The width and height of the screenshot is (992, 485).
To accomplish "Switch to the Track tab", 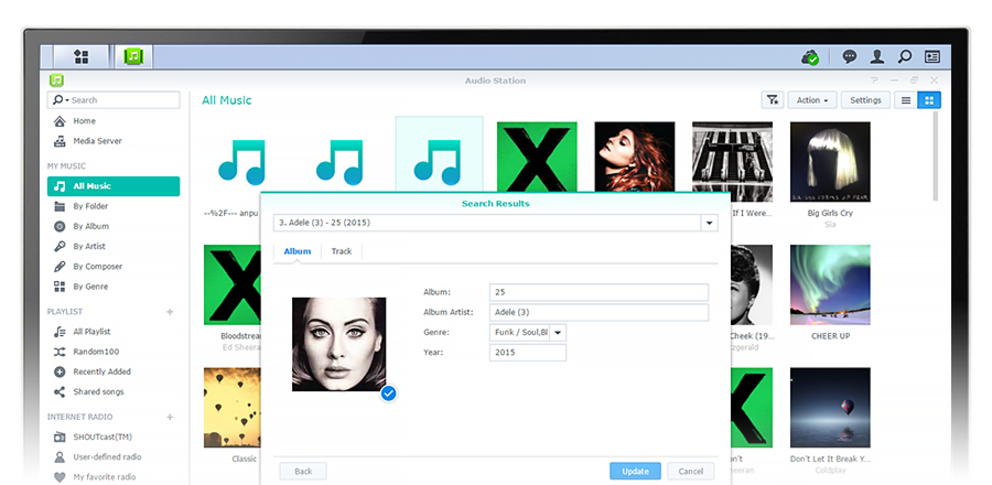I will click(x=342, y=251).
